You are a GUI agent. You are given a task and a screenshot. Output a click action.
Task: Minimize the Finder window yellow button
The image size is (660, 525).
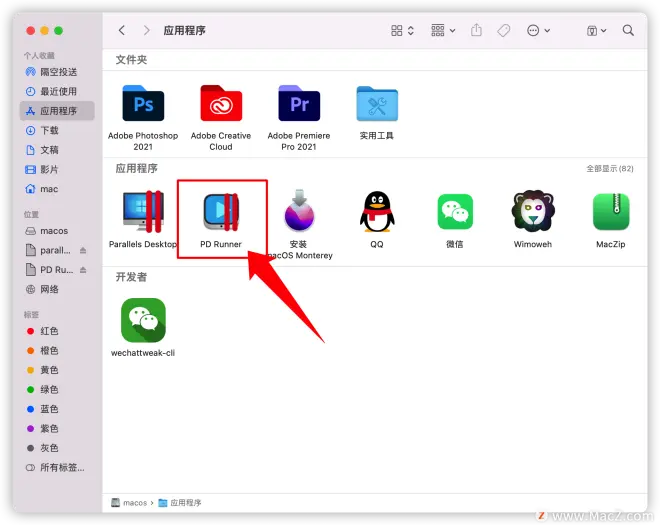(x=45, y=30)
